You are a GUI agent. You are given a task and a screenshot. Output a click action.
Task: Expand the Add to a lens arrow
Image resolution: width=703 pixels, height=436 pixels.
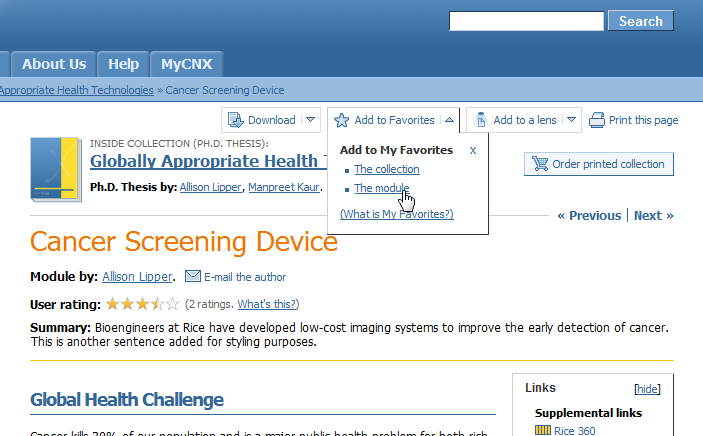(571, 120)
